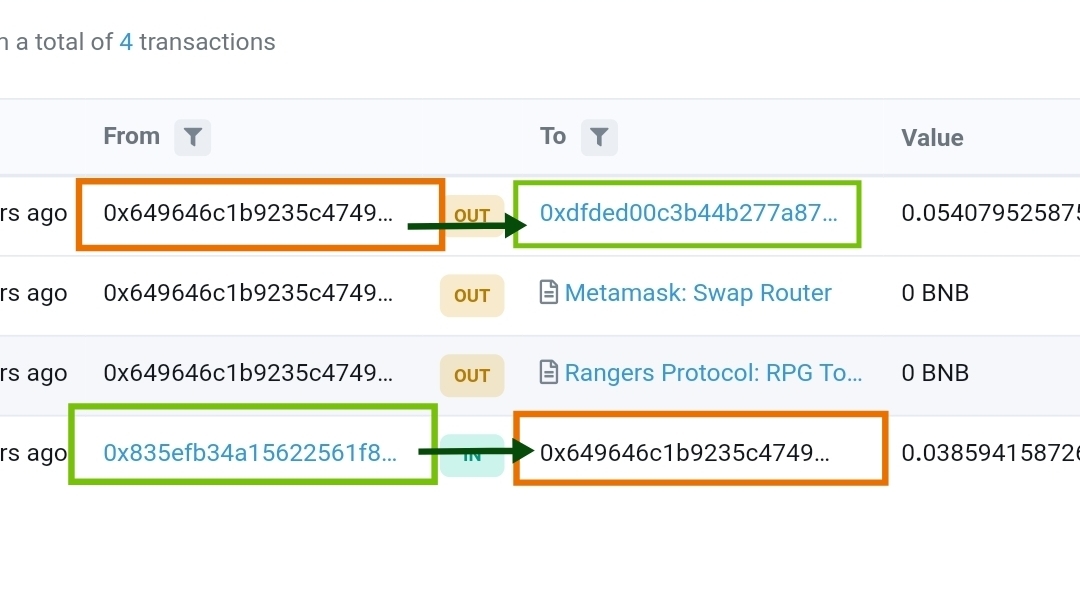
Task: Select the 0x649646c1b9235c4749 address in first row
Action: (x=248, y=213)
